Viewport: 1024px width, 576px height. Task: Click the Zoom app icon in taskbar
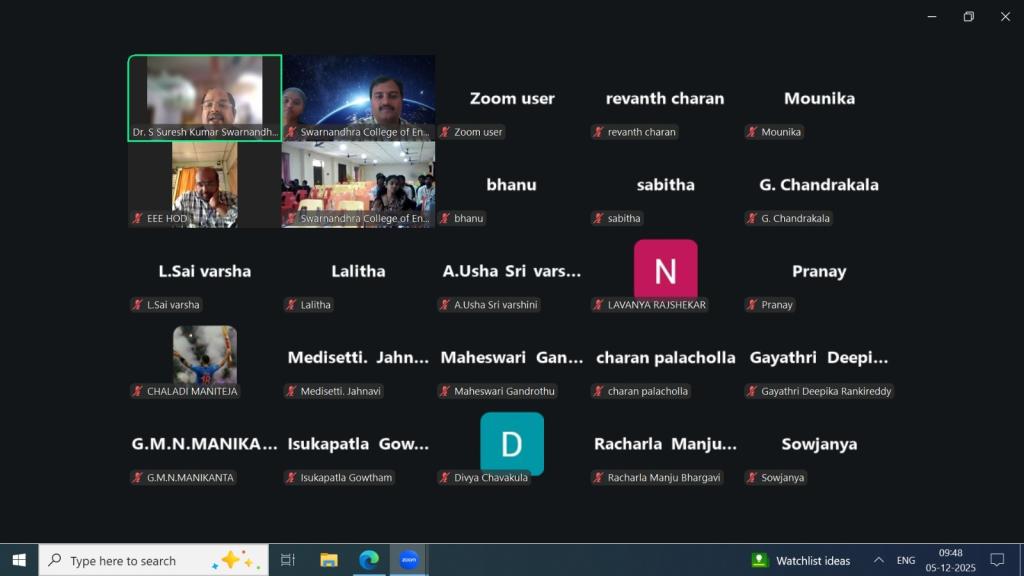pos(408,560)
